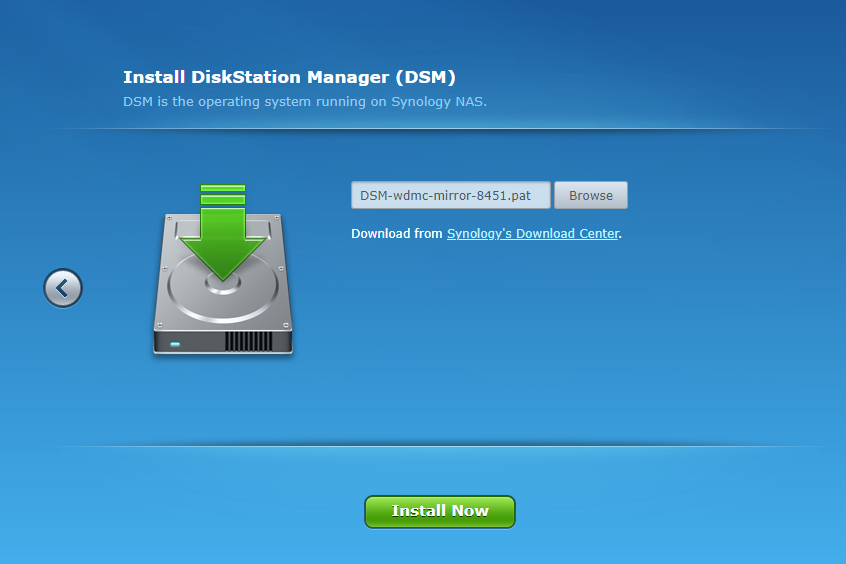Click the DSM operating system subtitle text
846x564 pixels.
coord(305,102)
